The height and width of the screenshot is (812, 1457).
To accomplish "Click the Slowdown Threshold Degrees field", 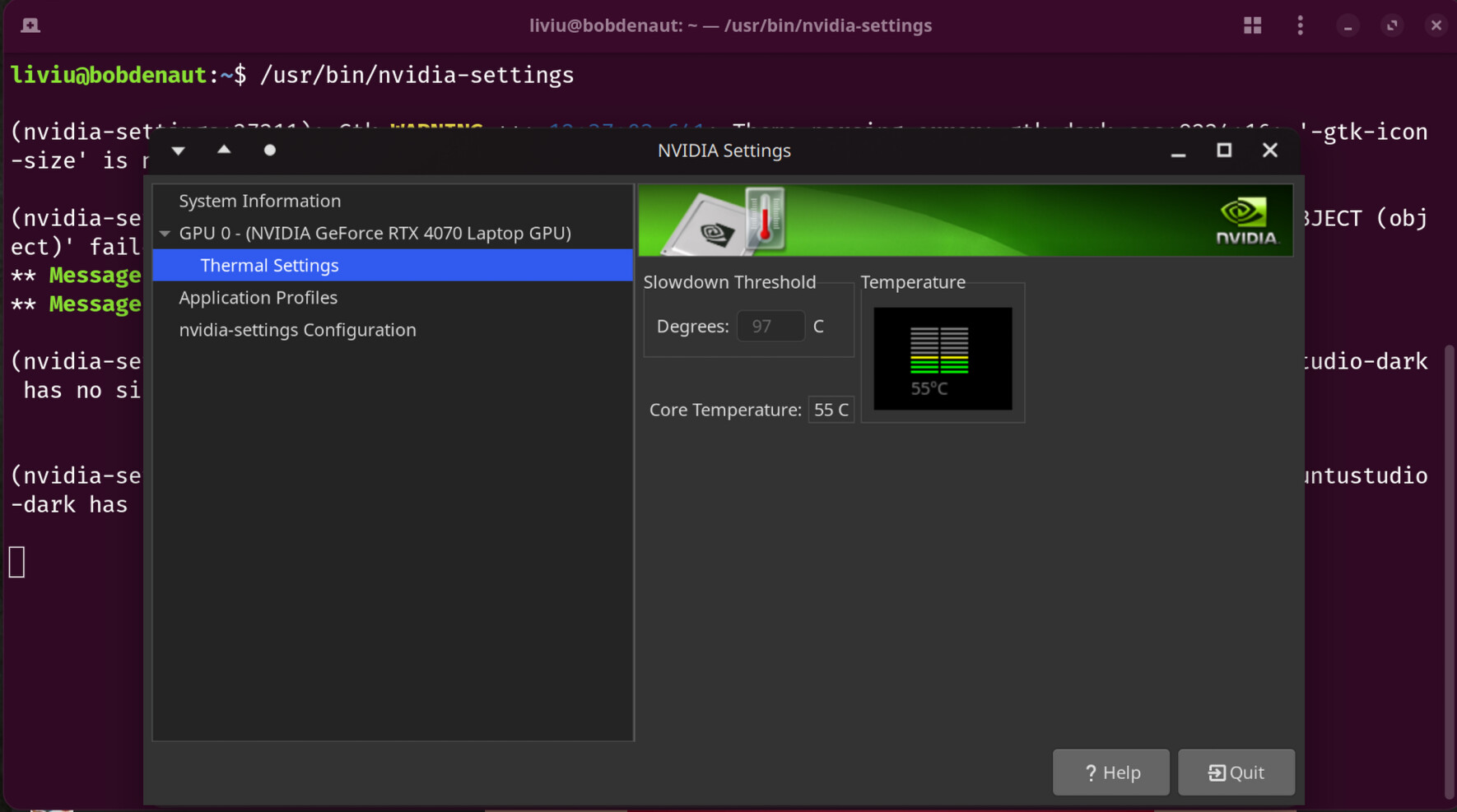I will pos(770,327).
